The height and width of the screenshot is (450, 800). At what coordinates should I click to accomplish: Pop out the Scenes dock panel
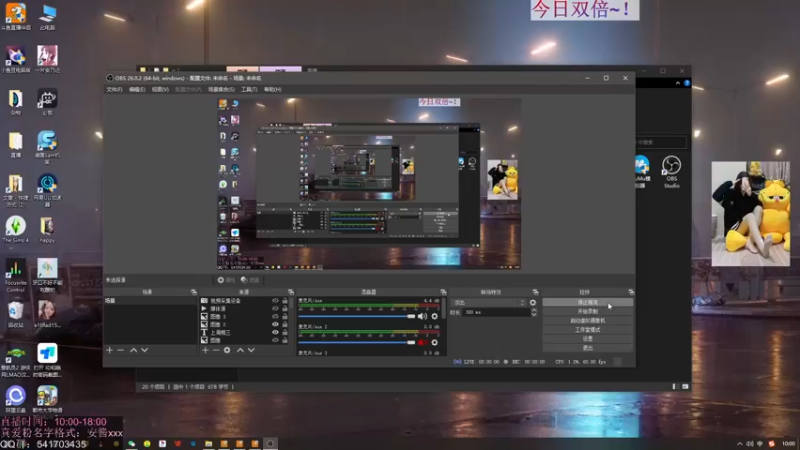tap(193, 292)
